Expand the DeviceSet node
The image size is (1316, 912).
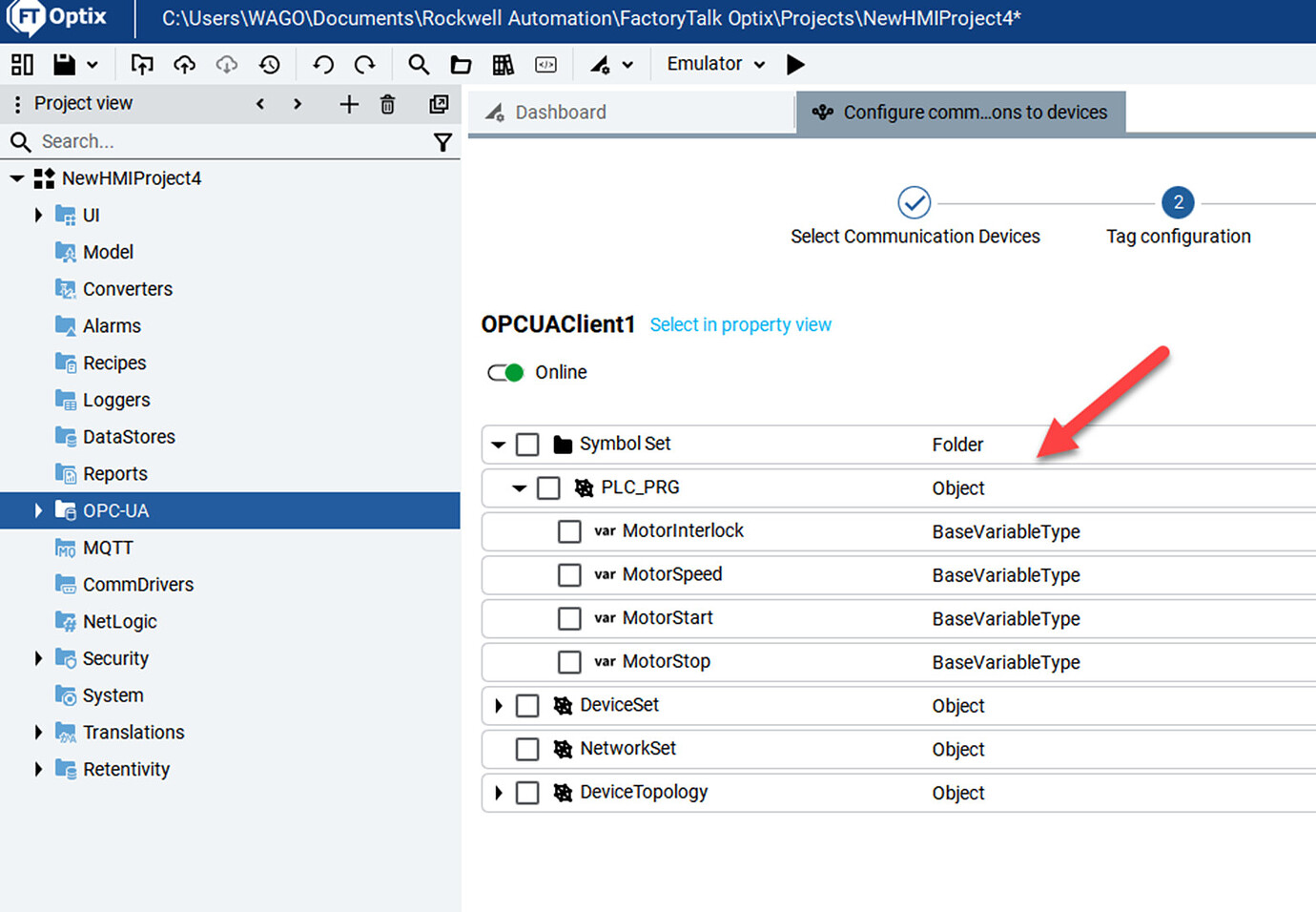(x=498, y=705)
